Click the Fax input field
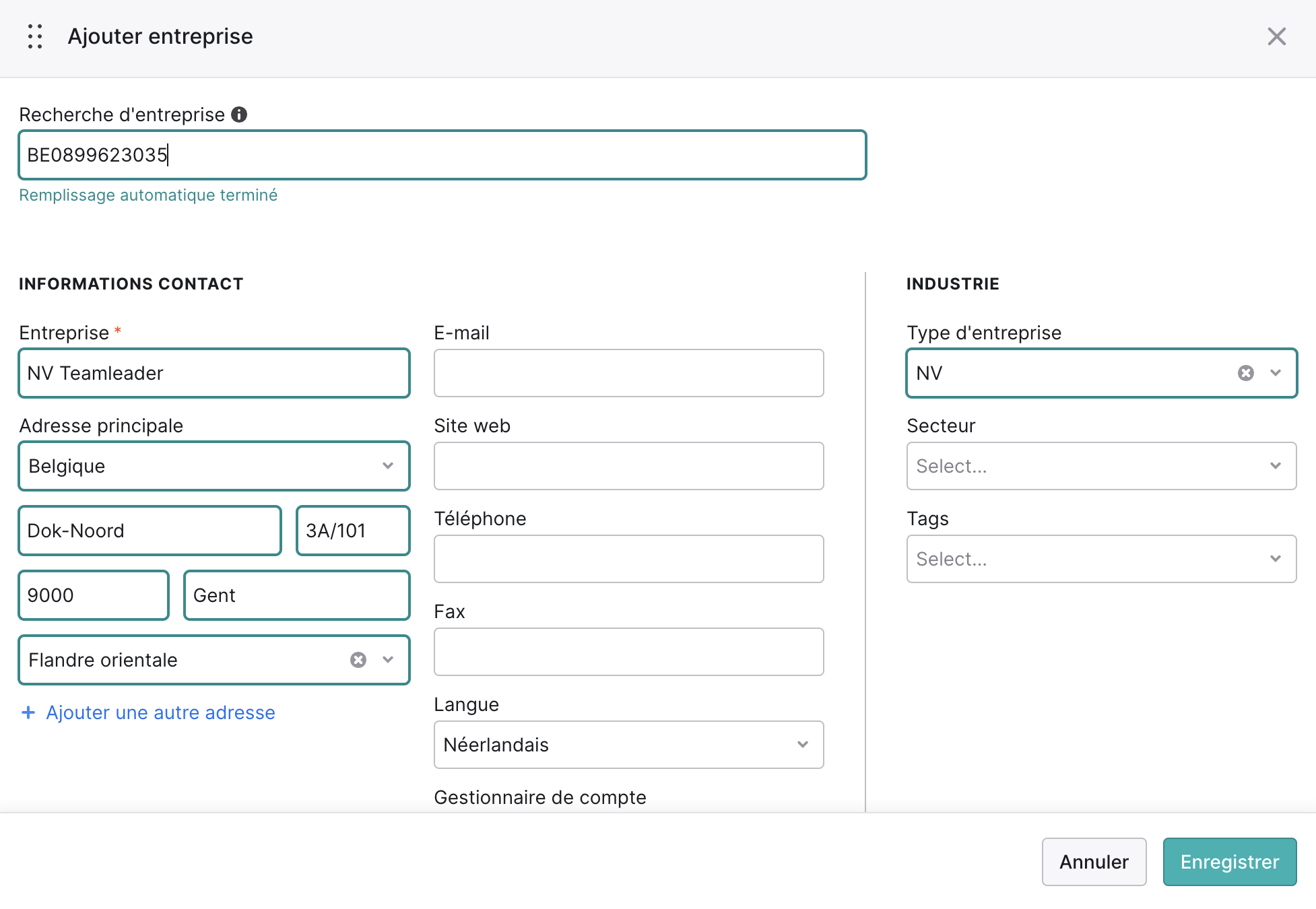1316x909 pixels. (x=629, y=652)
